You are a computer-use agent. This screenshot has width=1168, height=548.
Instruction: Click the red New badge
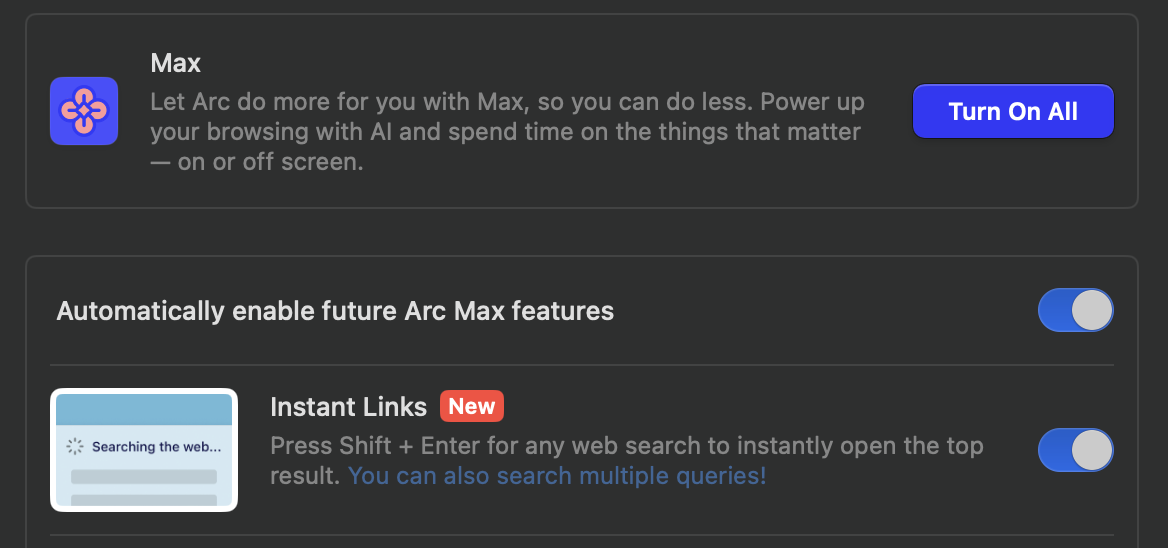point(471,407)
